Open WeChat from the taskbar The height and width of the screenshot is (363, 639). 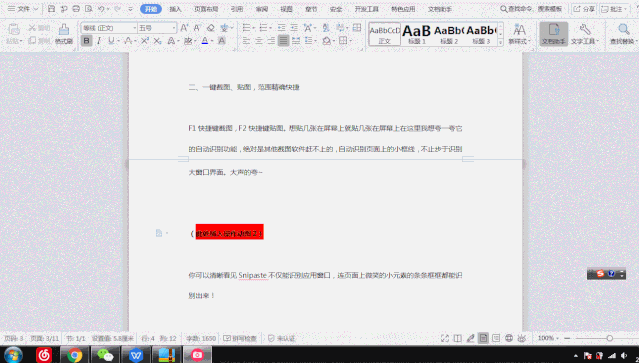pyautogui.click(x=105, y=355)
